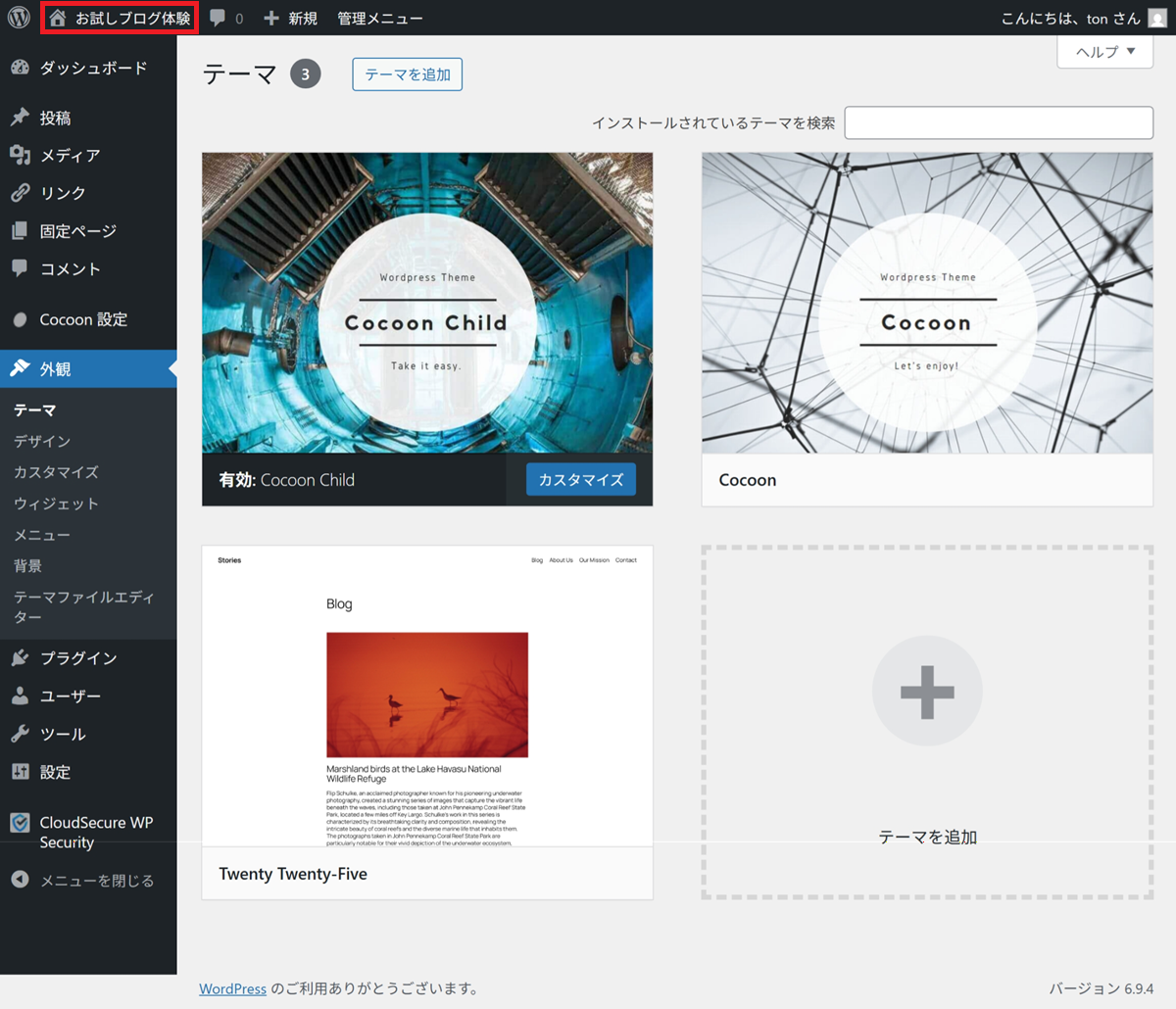The height and width of the screenshot is (1009, 1176).
Task: Click the WordPress logo icon
Action: tap(19, 18)
